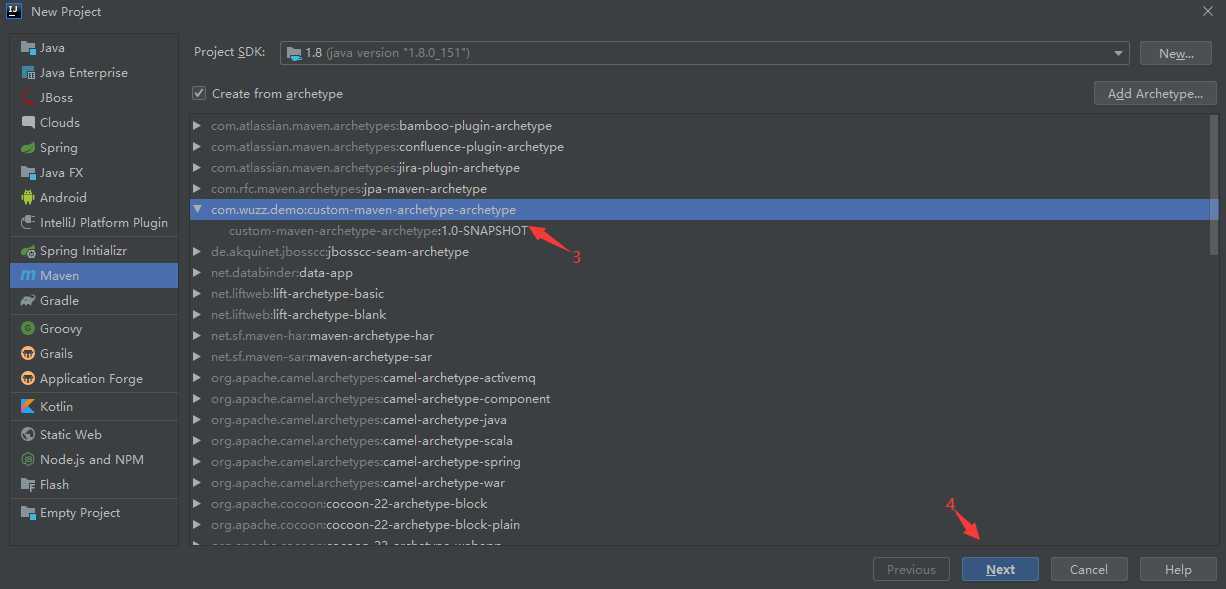Click the Cancel button
The height and width of the screenshot is (589, 1226).
click(x=1088, y=570)
